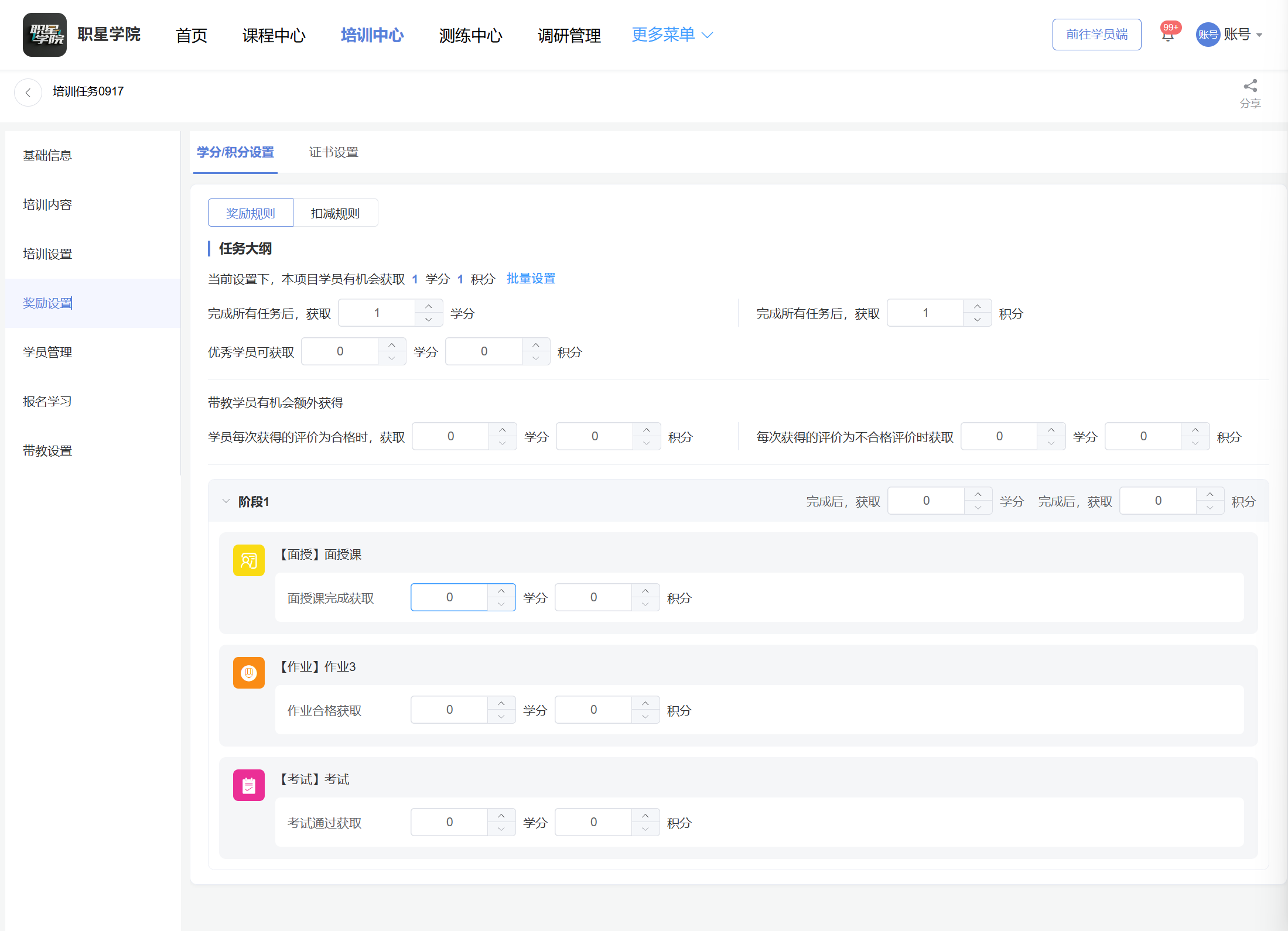The width and height of the screenshot is (1288, 931).
Task: Increase 评价为合格时 学分 stepper
Action: pyautogui.click(x=503, y=430)
